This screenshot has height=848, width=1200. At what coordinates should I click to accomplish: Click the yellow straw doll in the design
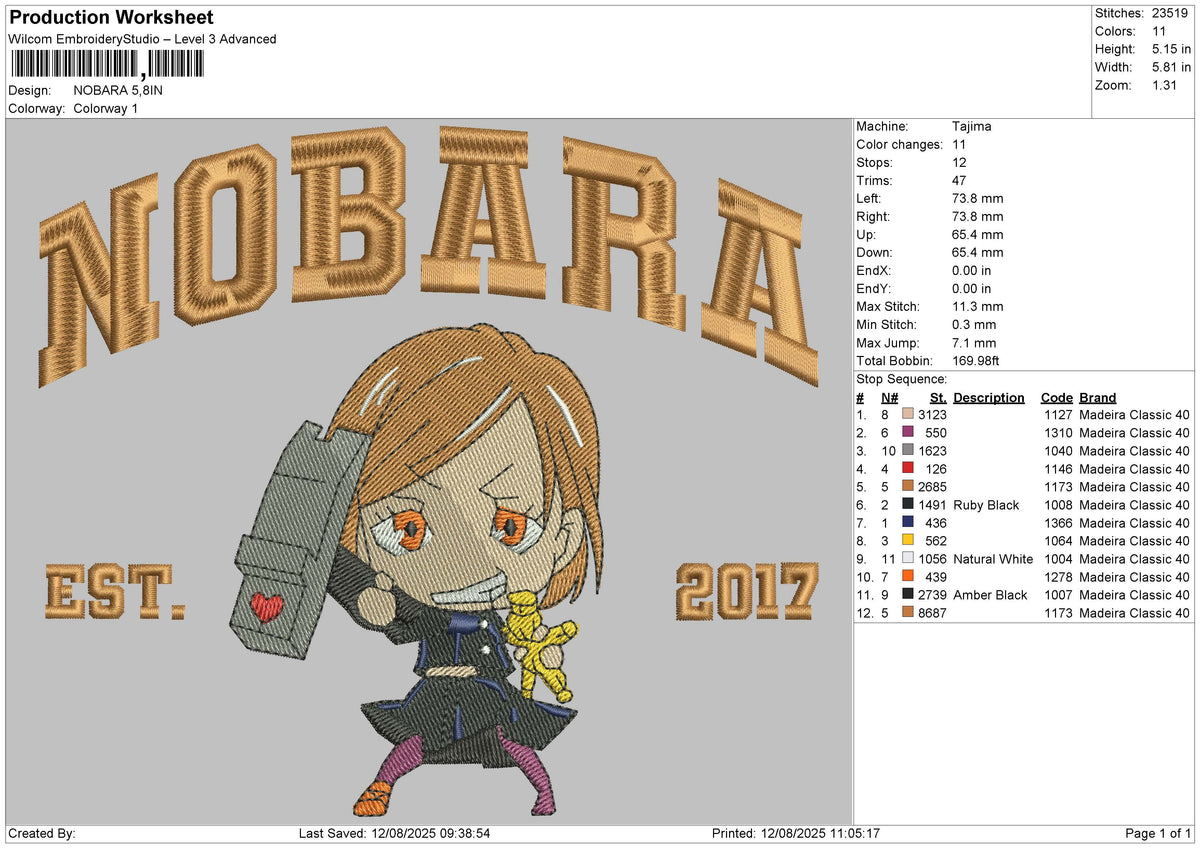coord(541,645)
